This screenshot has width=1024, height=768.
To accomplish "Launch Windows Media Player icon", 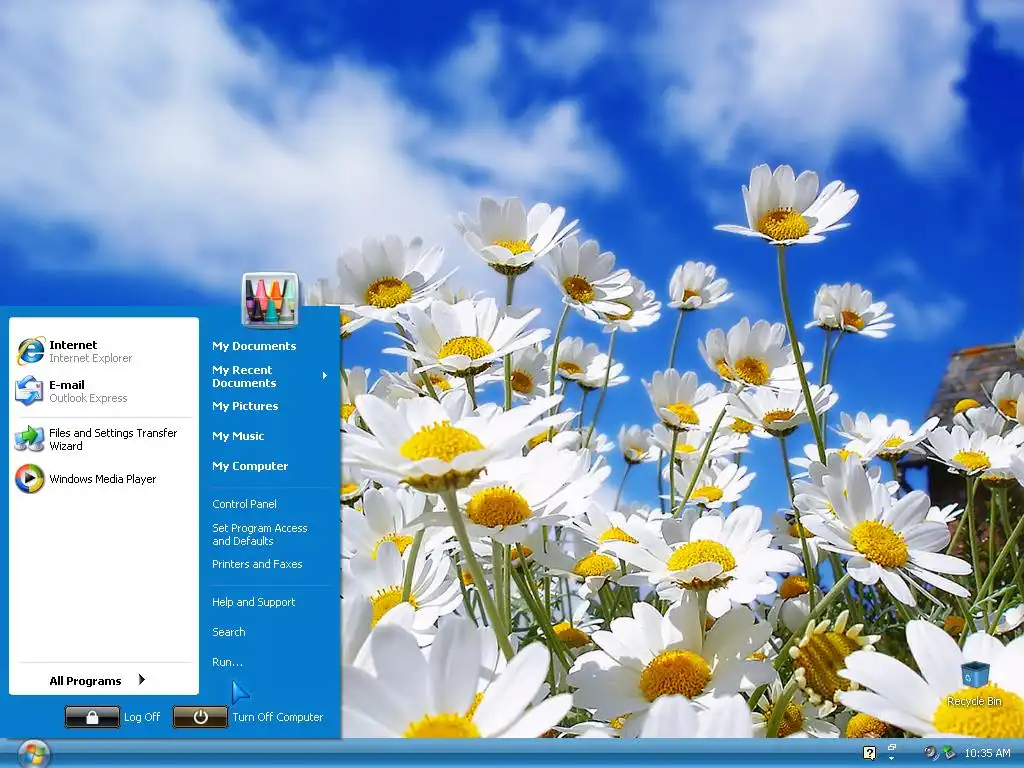I will [29, 479].
